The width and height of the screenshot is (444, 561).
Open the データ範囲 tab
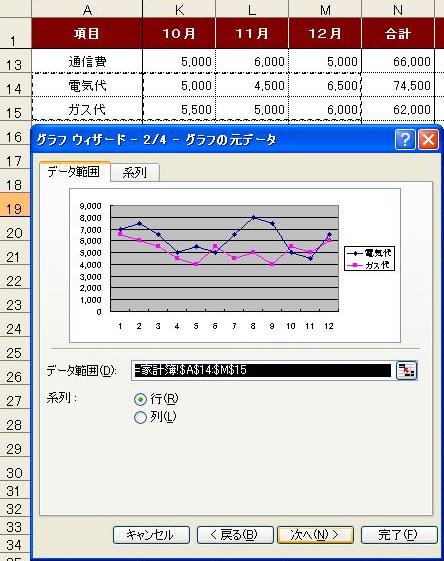click(x=74, y=172)
